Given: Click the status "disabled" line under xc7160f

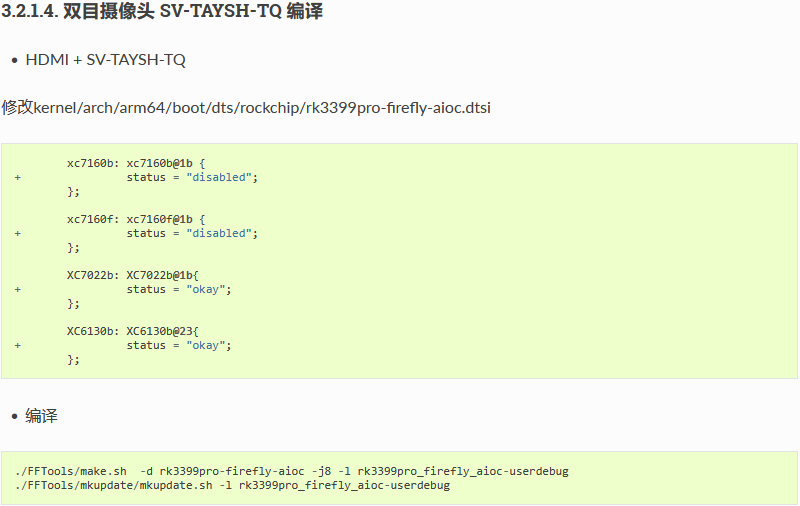Looking at the screenshot, I should (192, 234).
